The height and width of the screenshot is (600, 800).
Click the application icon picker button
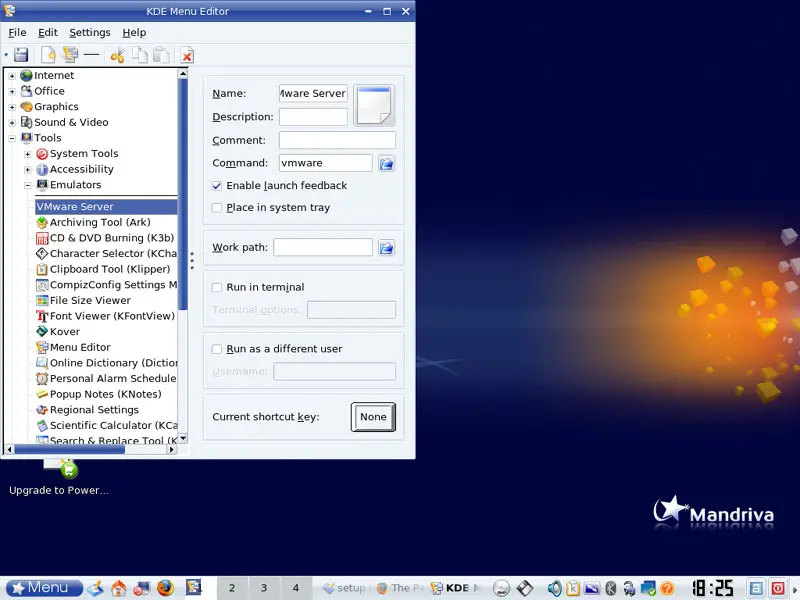pyautogui.click(x=374, y=105)
